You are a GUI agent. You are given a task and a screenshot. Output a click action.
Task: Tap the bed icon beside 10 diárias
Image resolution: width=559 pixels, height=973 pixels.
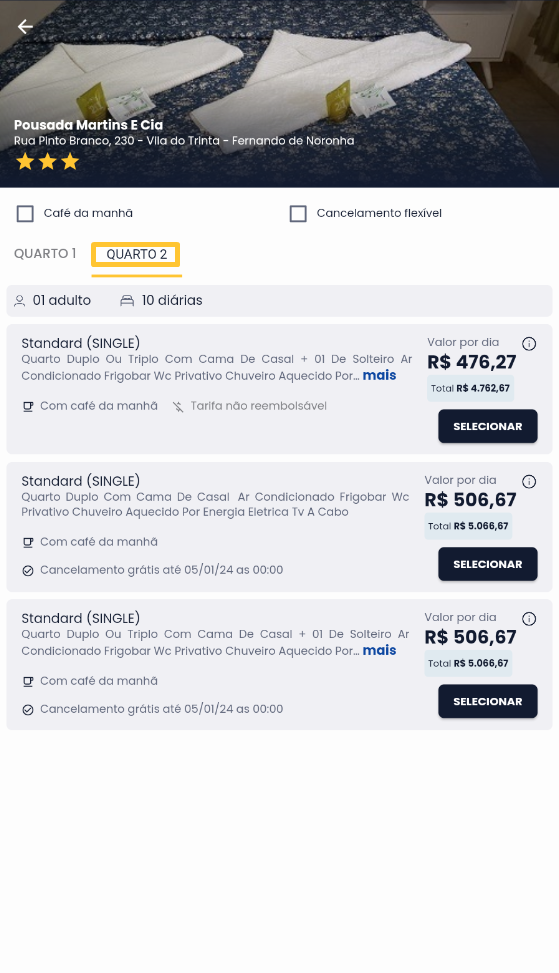(x=127, y=301)
